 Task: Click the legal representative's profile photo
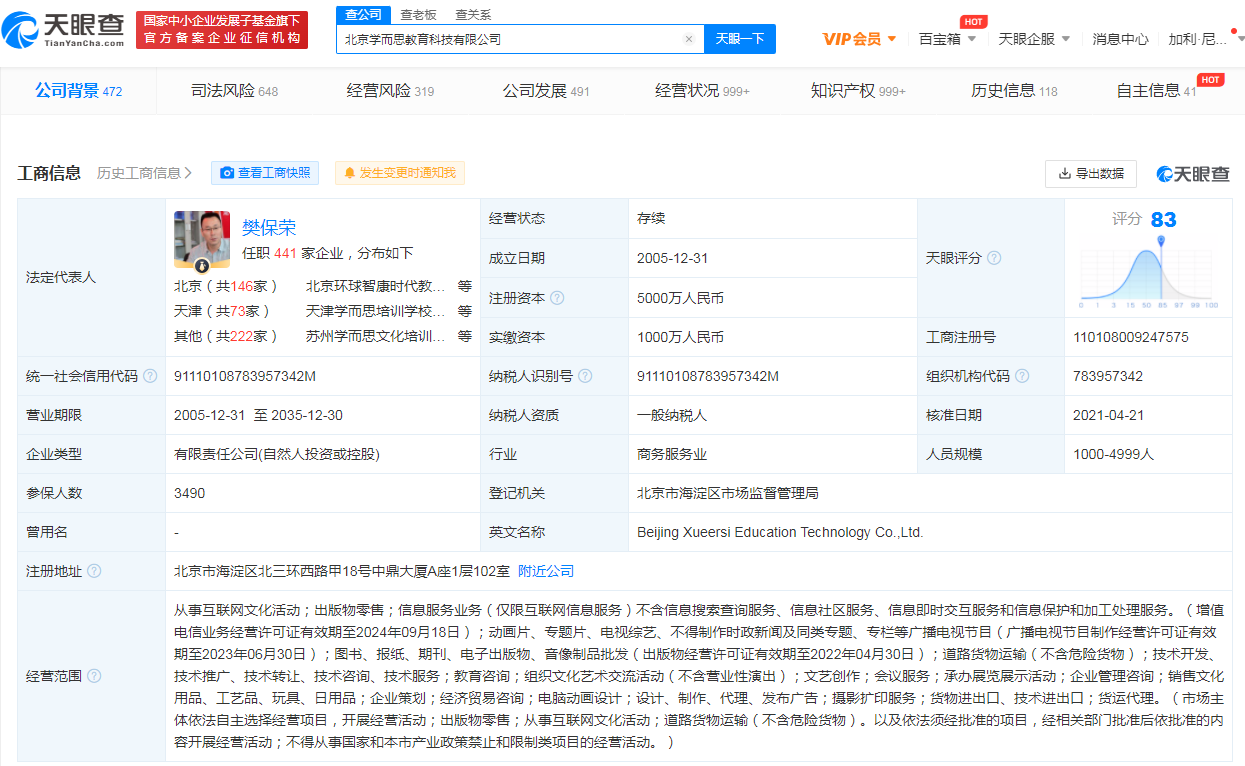coord(202,239)
